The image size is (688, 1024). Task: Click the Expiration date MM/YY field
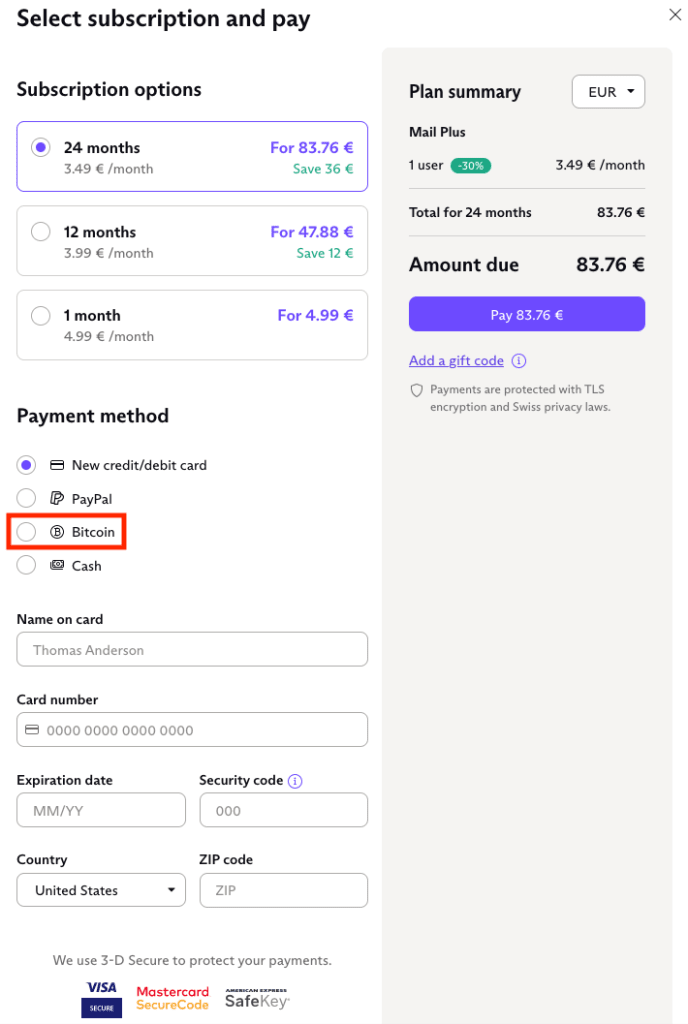point(101,810)
